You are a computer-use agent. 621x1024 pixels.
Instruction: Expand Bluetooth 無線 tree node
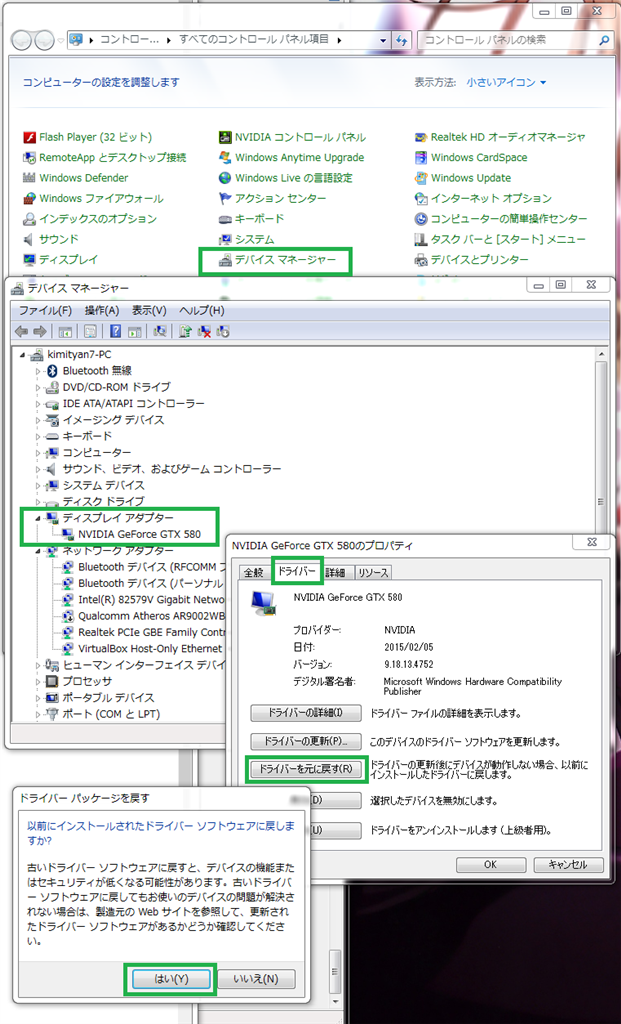[37, 371]
